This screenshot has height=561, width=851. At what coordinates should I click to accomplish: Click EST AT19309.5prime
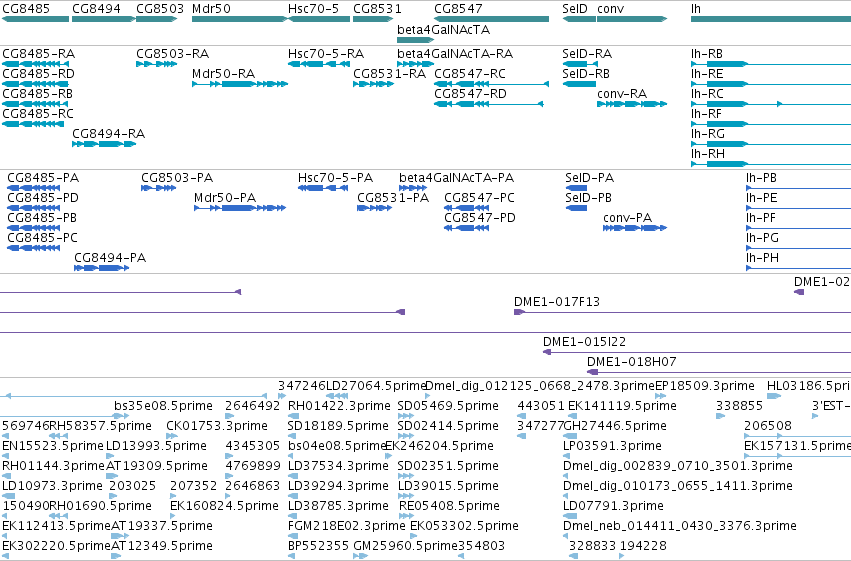click(x=157, y=466)
